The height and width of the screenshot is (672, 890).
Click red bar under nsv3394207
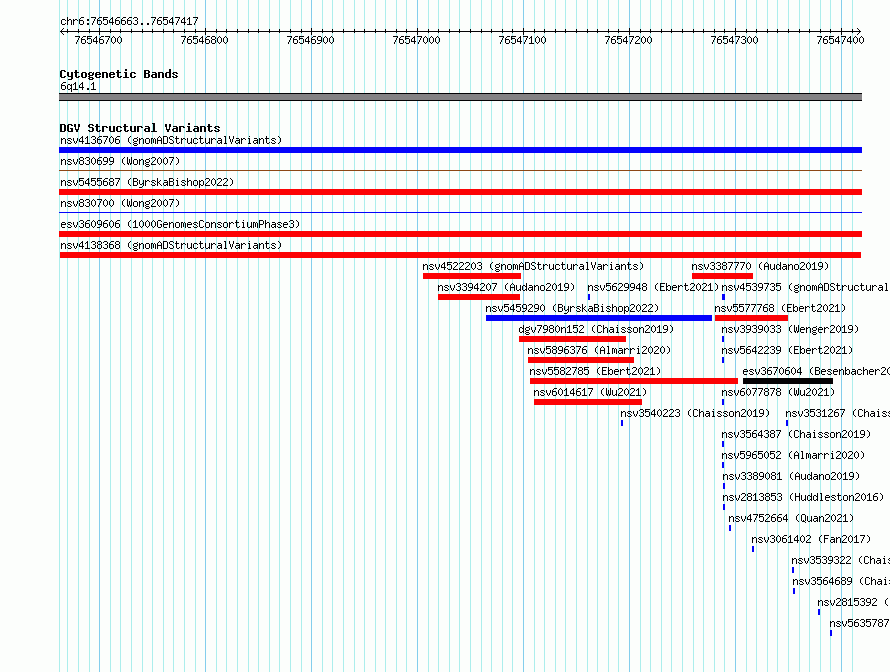(479, 297)
